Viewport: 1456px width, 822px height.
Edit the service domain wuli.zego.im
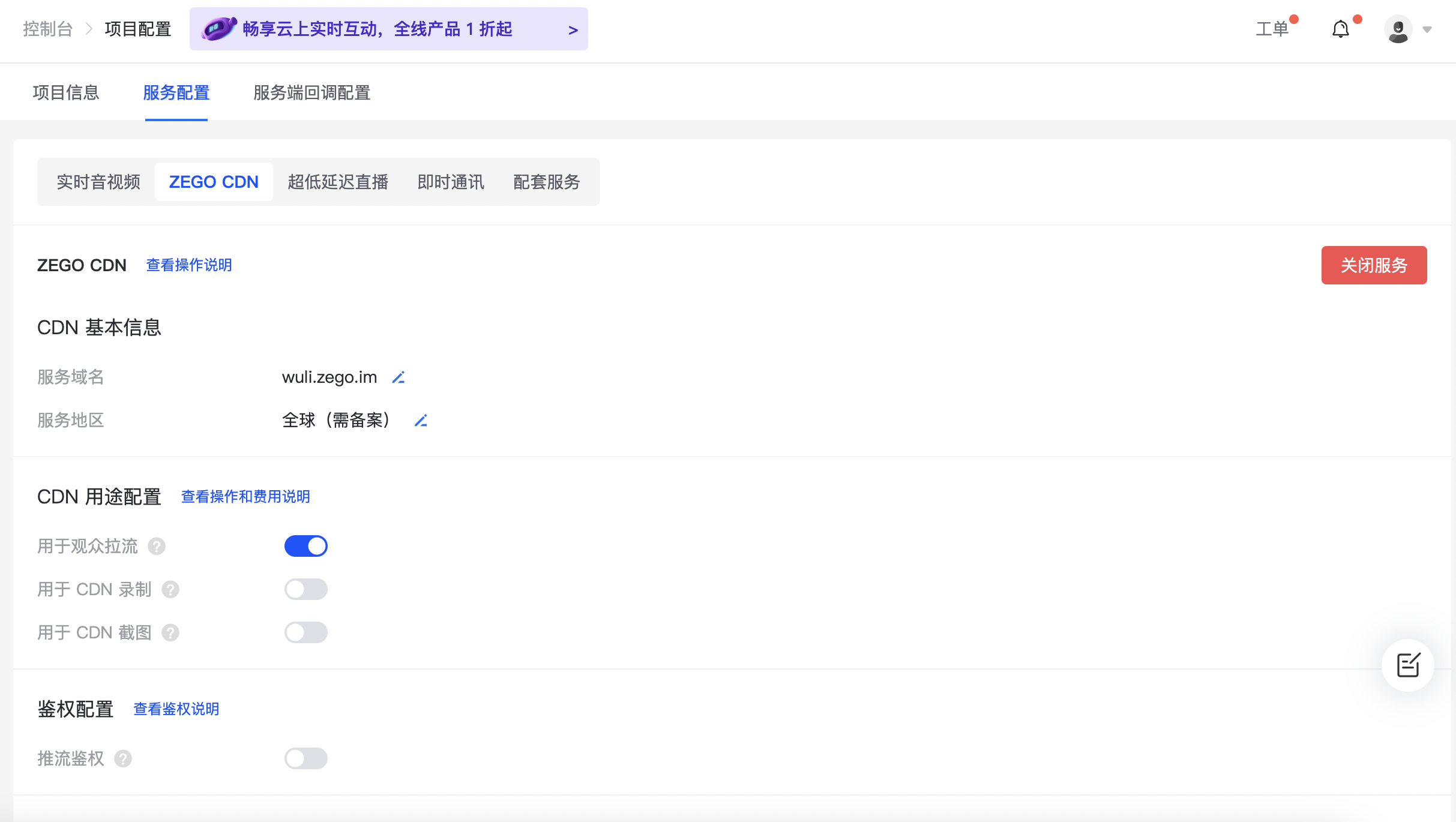point(399,377)
